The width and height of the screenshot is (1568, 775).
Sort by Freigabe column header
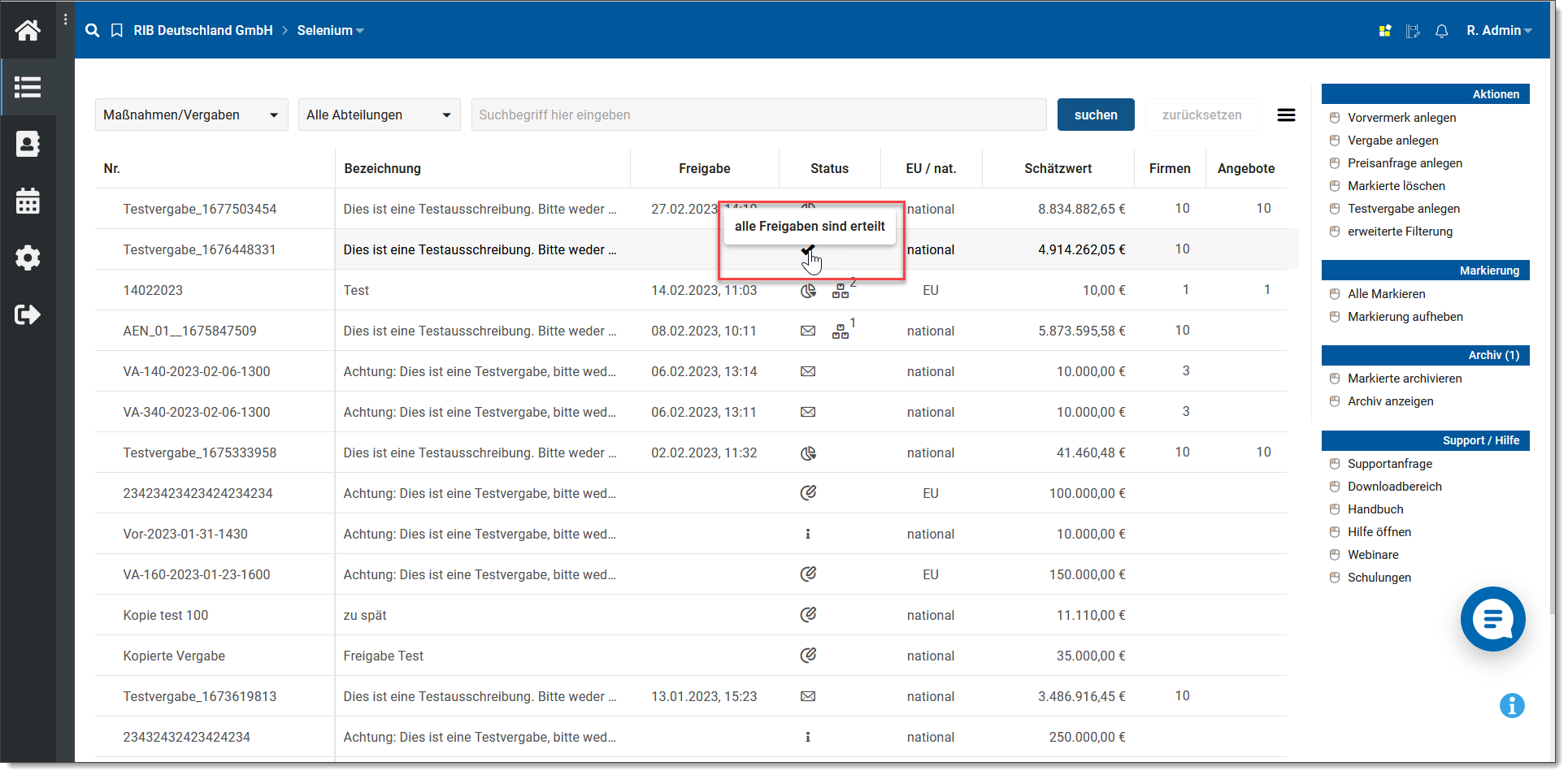(x=704, y=168)
